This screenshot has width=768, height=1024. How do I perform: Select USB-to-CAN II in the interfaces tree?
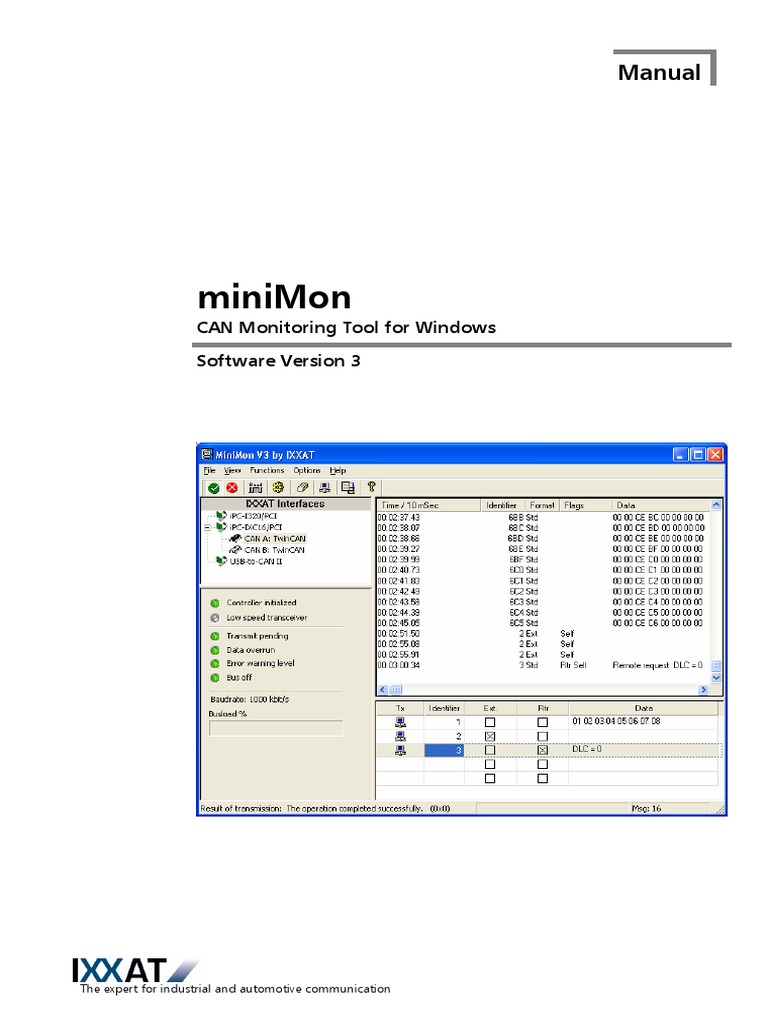coord(256,561)
